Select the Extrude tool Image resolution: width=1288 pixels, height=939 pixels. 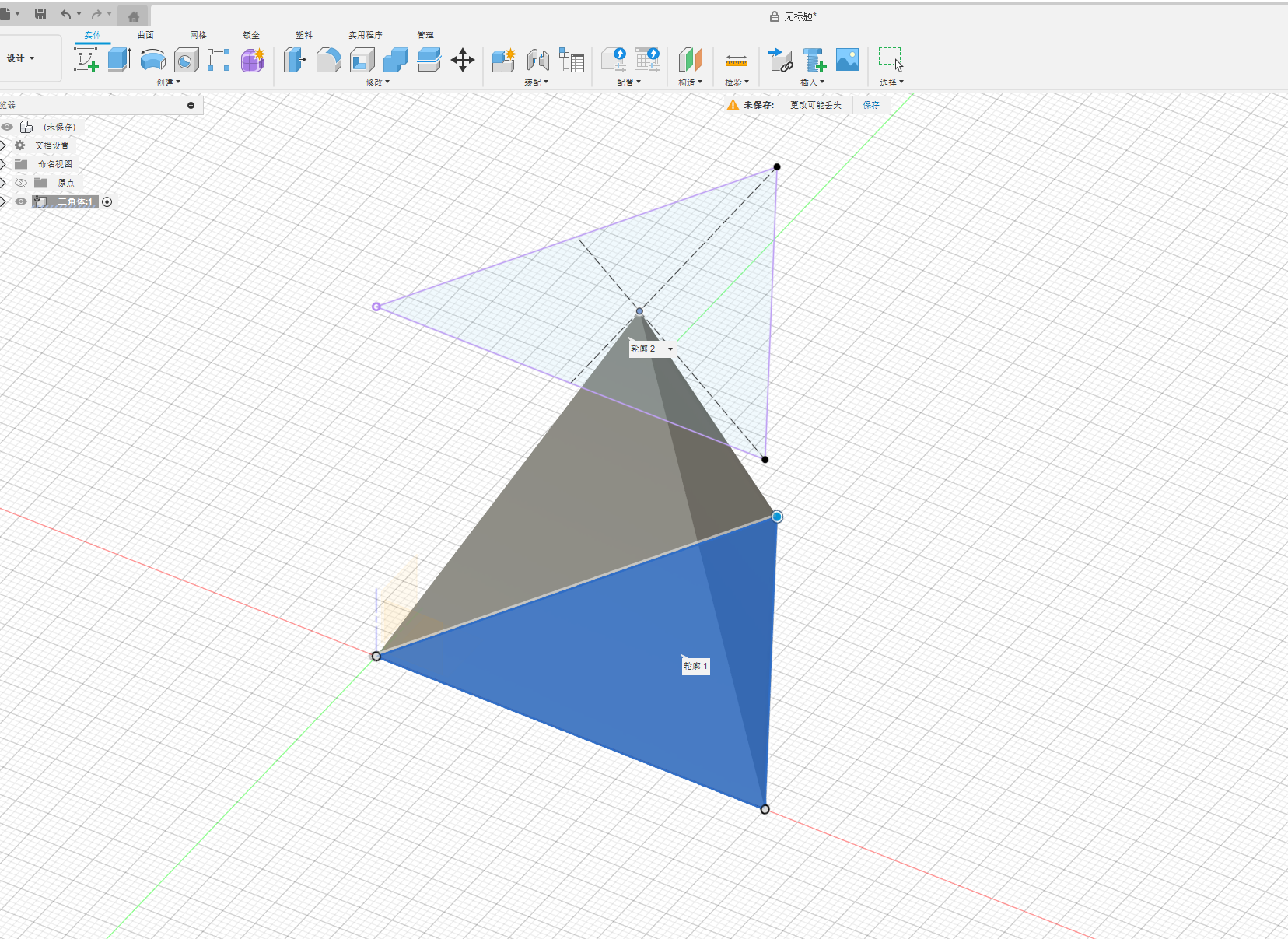[x=119, y=60]
